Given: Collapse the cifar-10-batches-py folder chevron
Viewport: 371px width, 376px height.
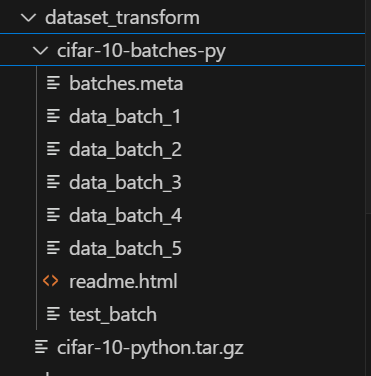Looking at the screenshot, I should (41, 51).
